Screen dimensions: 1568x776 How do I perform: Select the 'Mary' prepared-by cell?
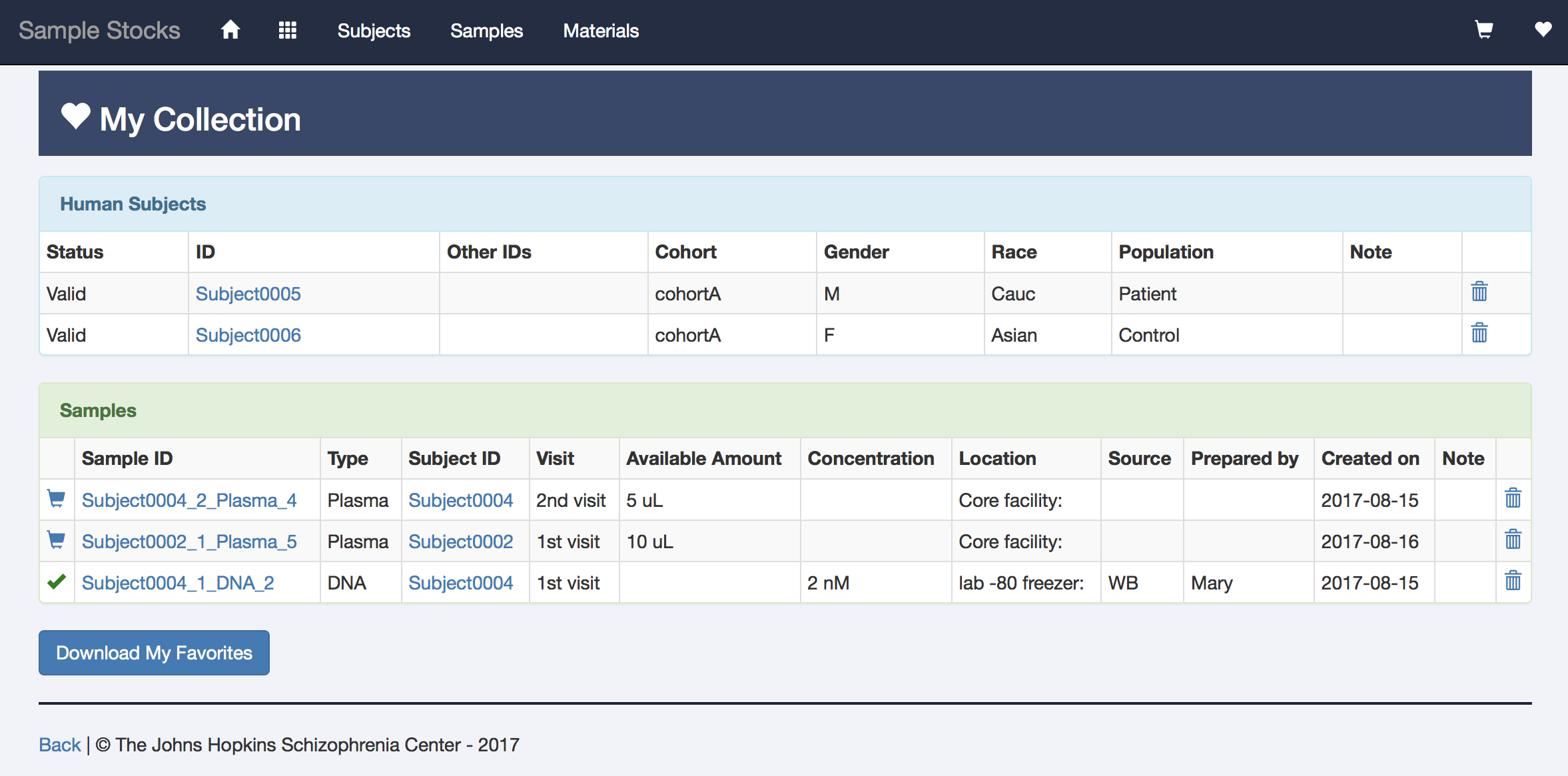1248,583
